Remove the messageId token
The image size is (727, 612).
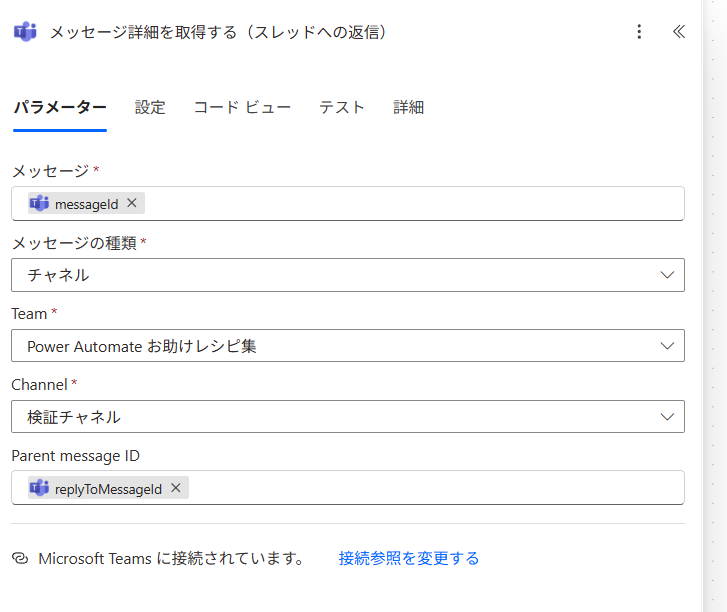[x=132, y=203]
